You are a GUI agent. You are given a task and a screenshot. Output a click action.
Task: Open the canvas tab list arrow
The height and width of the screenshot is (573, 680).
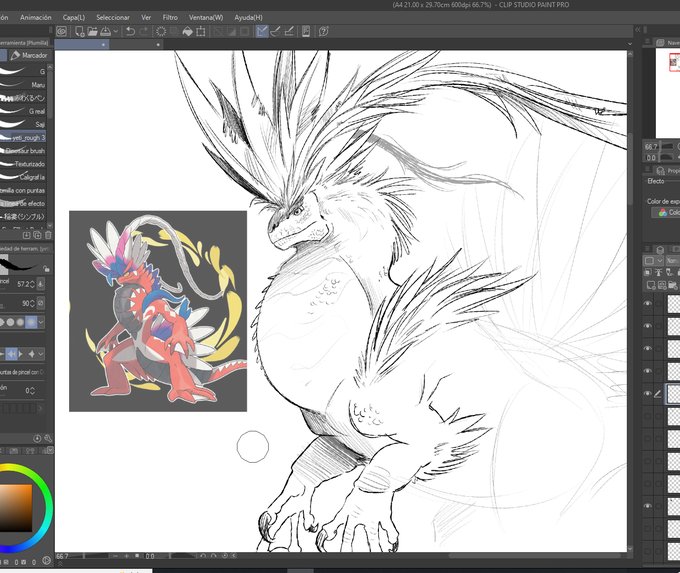(630, 44)
